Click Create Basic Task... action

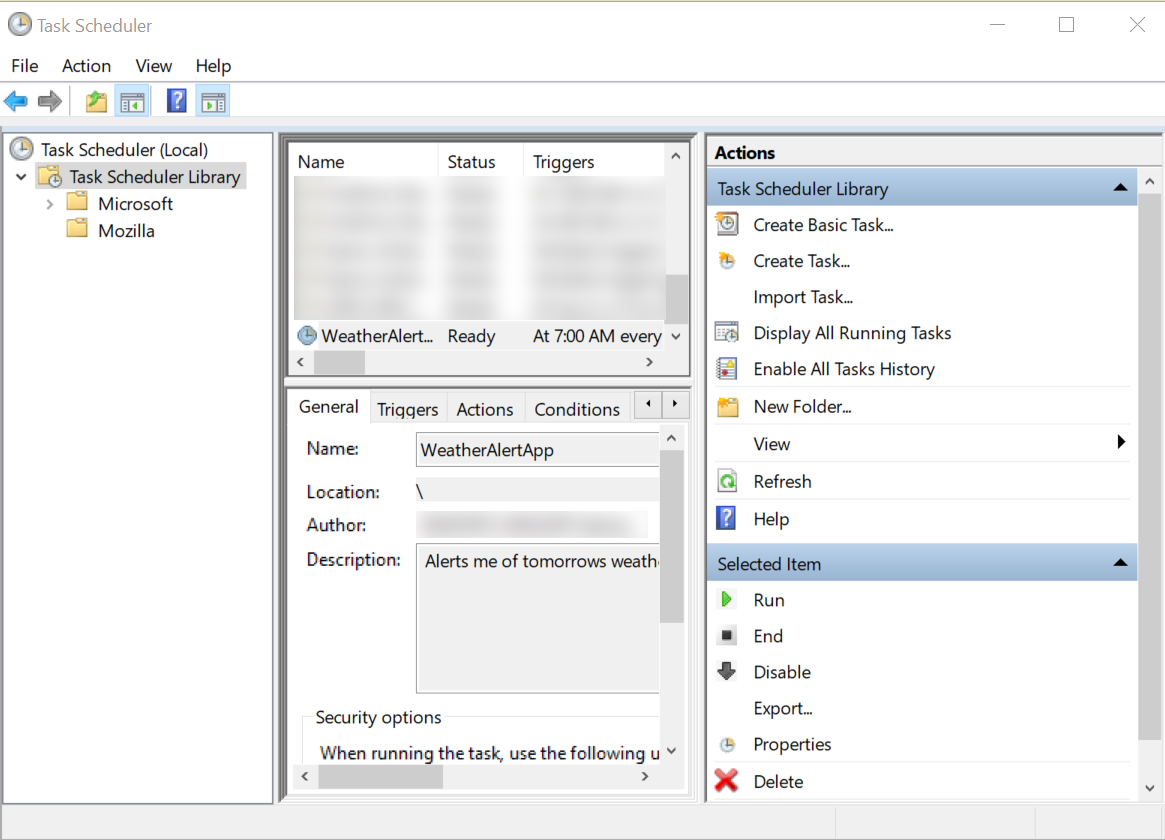tap(823, 225)
